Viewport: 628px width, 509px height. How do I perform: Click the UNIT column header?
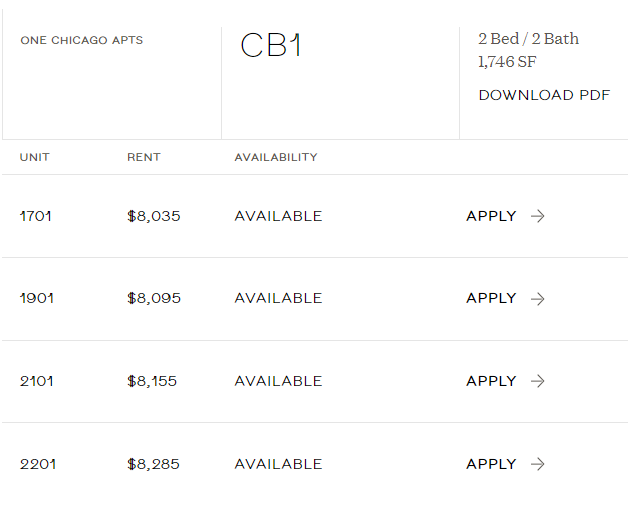(x=35, y=157)
